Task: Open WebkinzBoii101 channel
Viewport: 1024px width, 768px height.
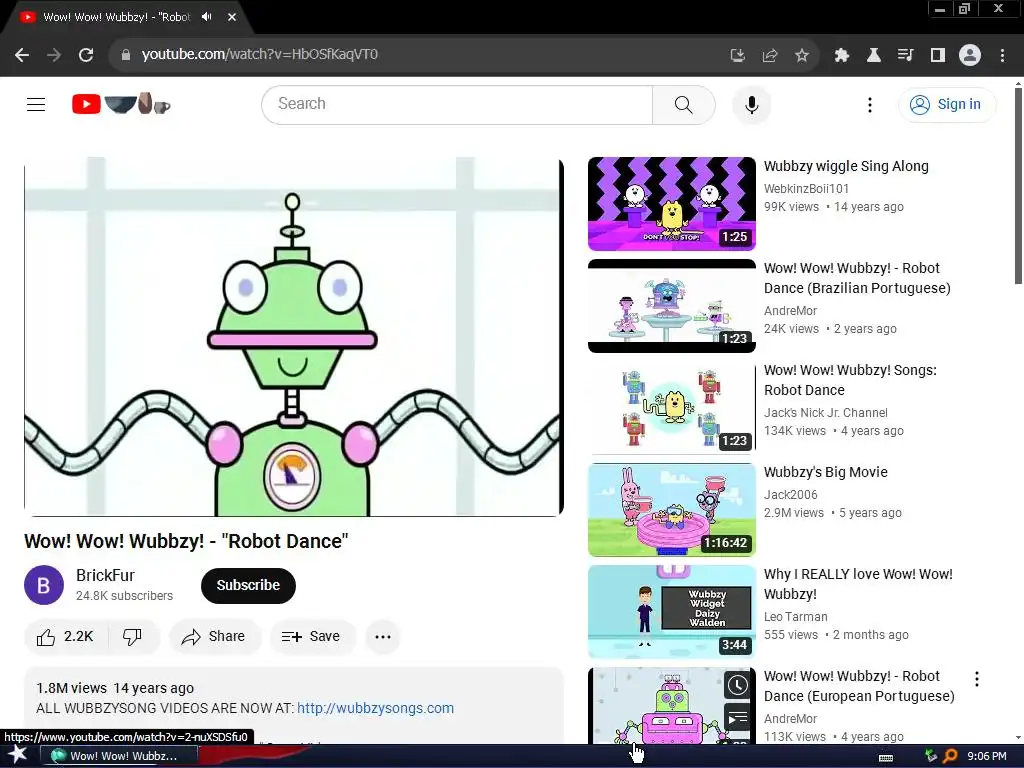Action: point(807,189)
